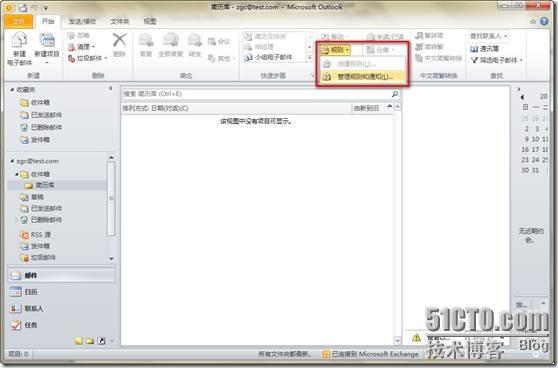The height and width of the screenshot is (368, 558).
Task: Click Find a Contact input box
Action: click(489, 36)
